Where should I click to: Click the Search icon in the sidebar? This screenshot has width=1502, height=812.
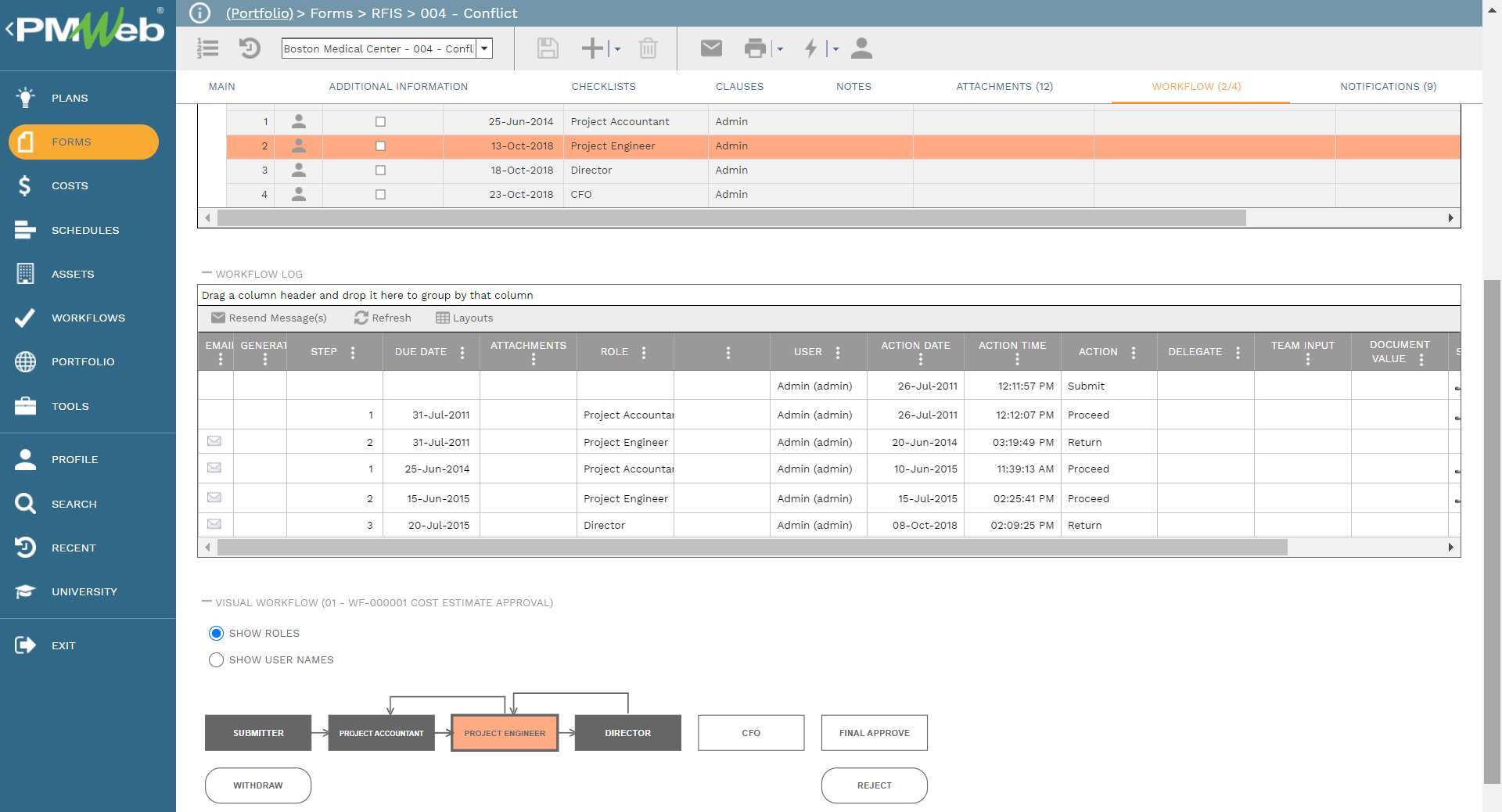[26, 504]
